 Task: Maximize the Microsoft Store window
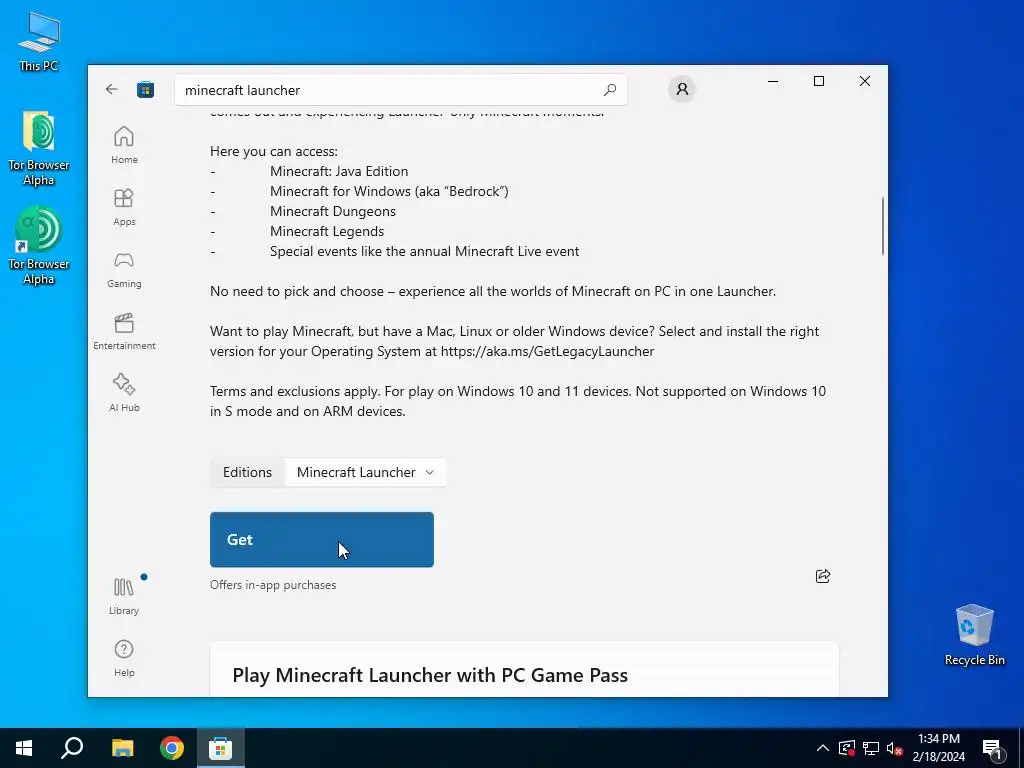(x=819, y=81)
